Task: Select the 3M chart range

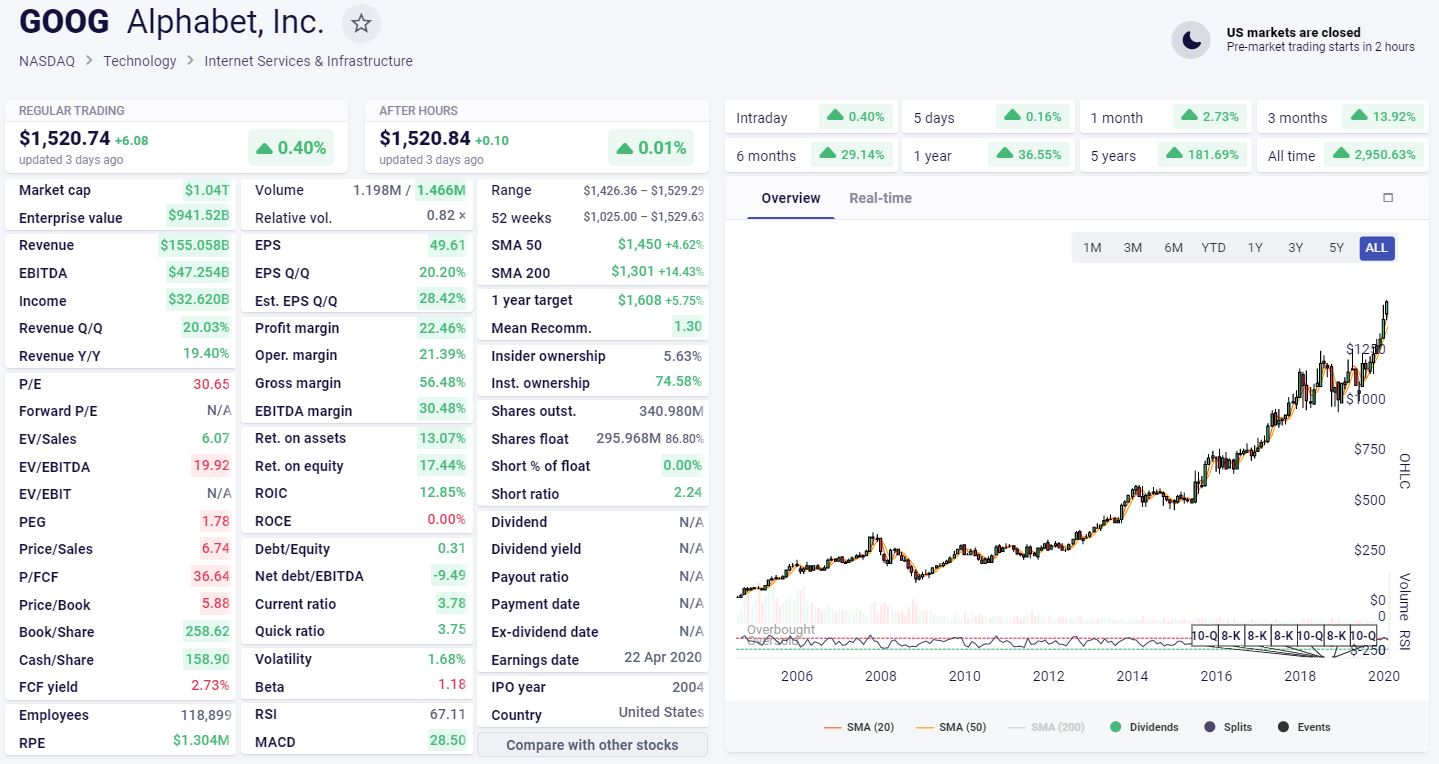Action: pyautogui.click(x=1133, y=248)
